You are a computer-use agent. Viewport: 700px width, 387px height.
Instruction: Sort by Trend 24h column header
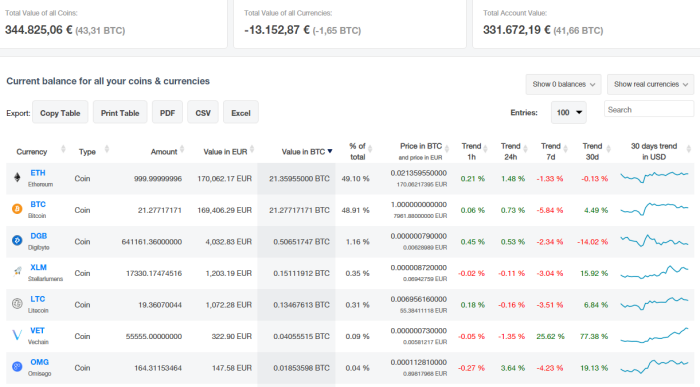(510, 151)
